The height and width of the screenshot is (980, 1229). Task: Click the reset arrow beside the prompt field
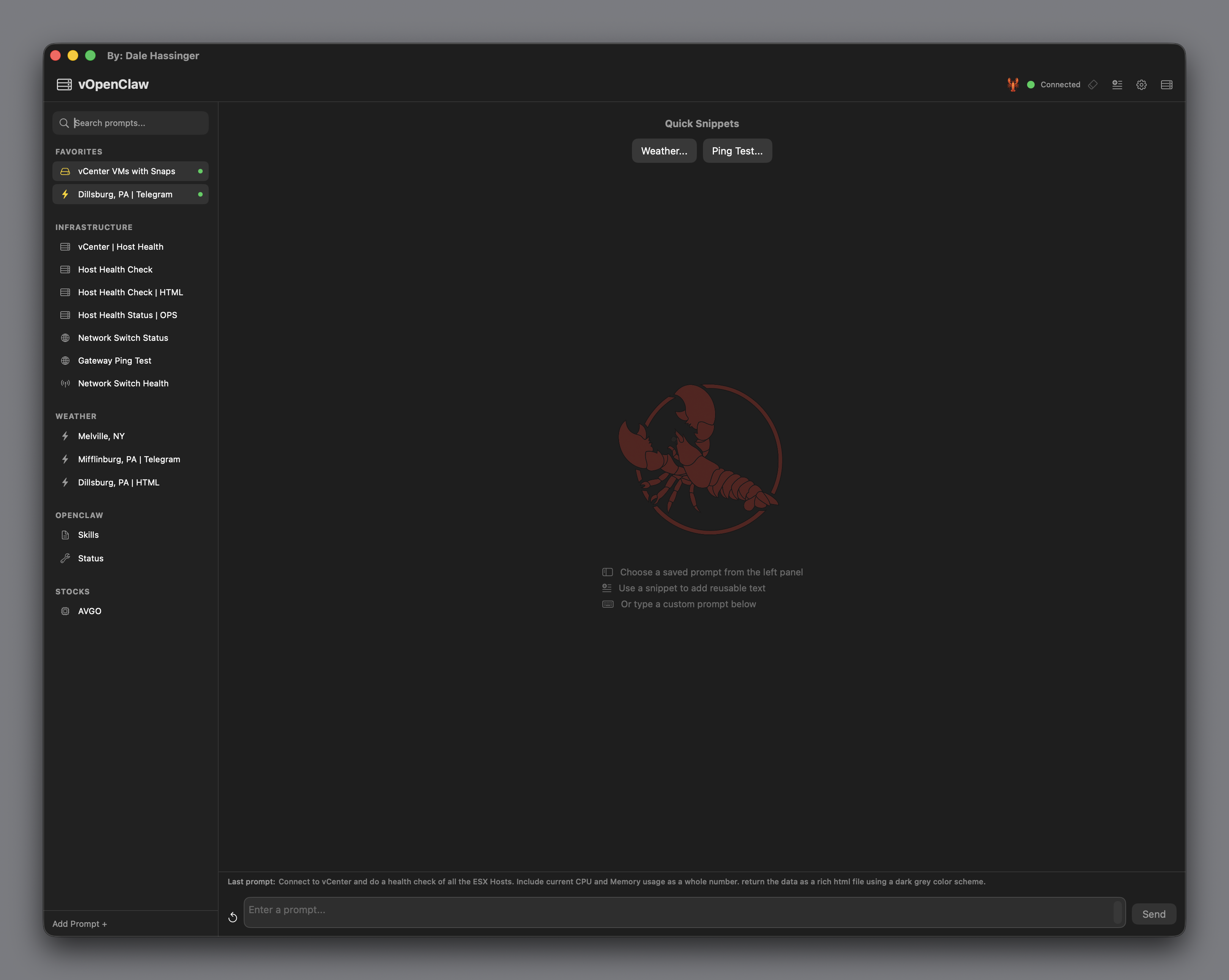click(233, 917)
